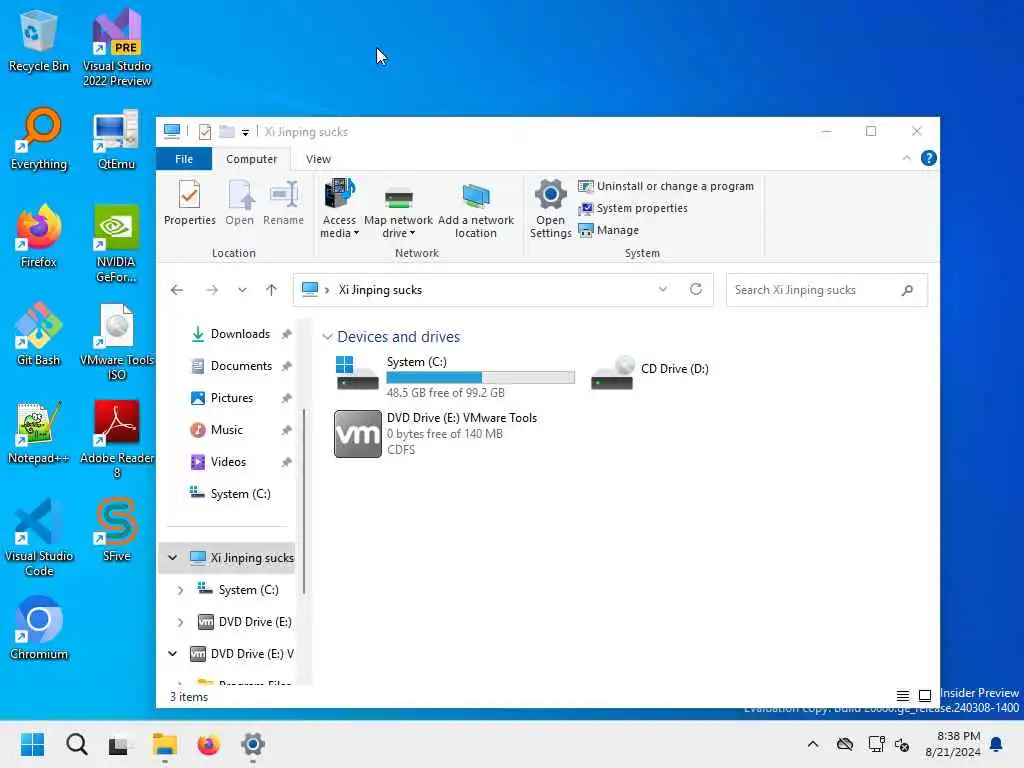
Task: Switch to the Computer ribbon tab
Action: [x=251, y=159]
